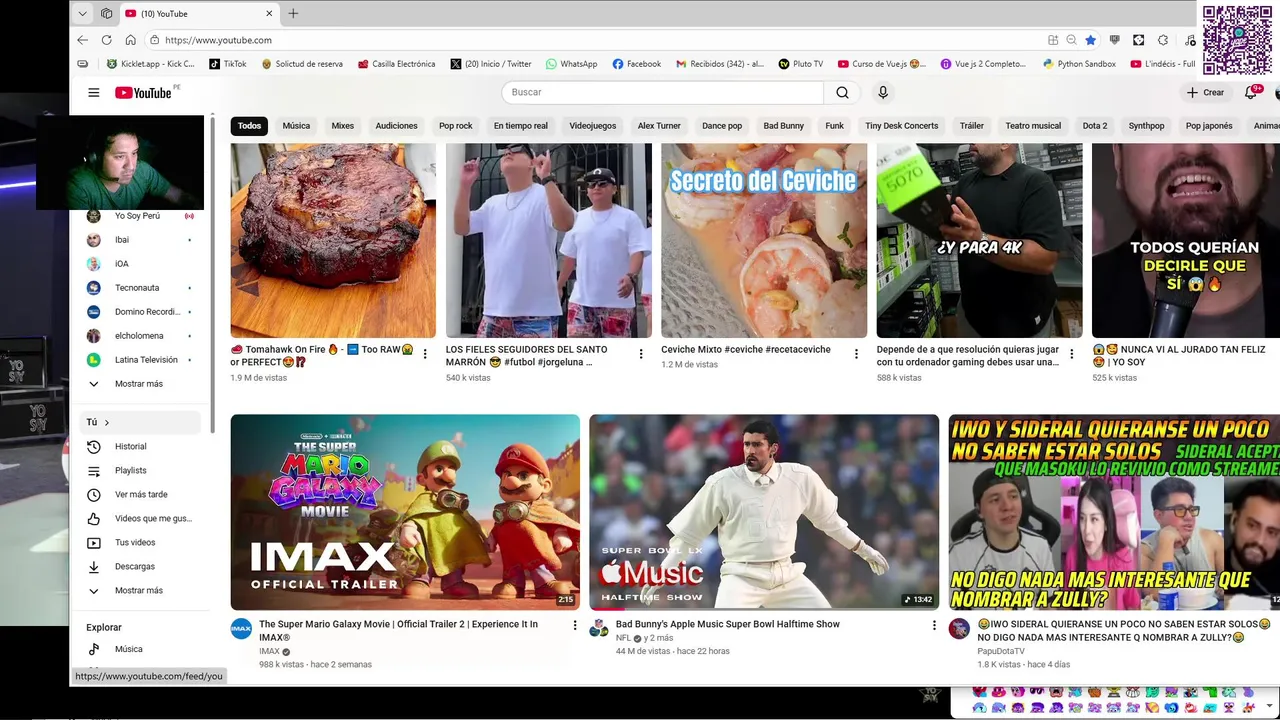Open the Facebook bookmark

pos(636,64)
